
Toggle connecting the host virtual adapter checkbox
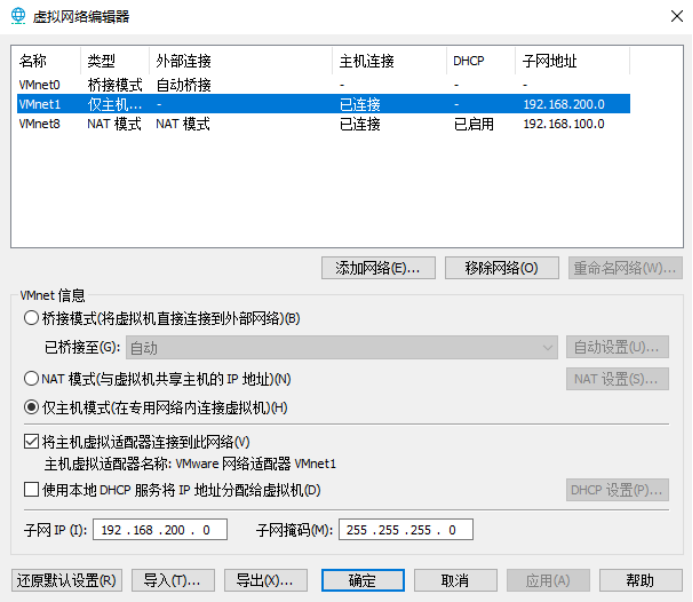pyautogui.click(x=31, y=442)
